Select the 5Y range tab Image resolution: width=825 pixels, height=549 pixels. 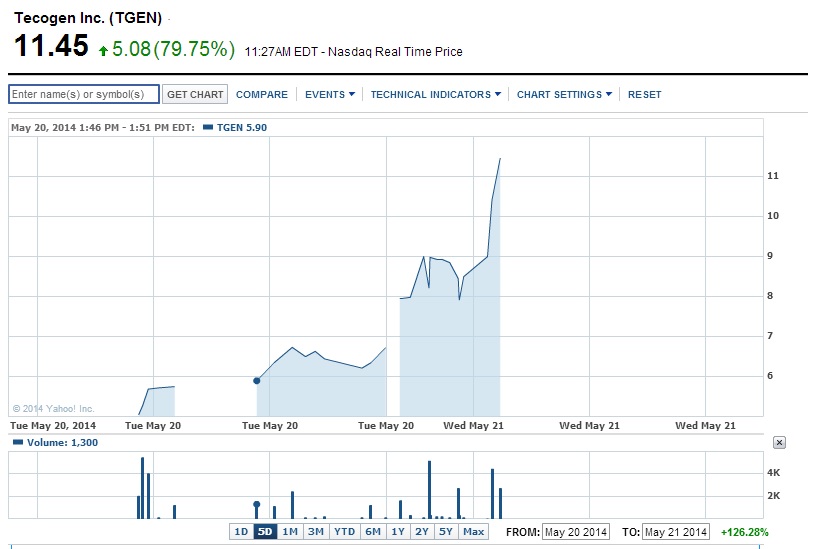tap(446, 532)
